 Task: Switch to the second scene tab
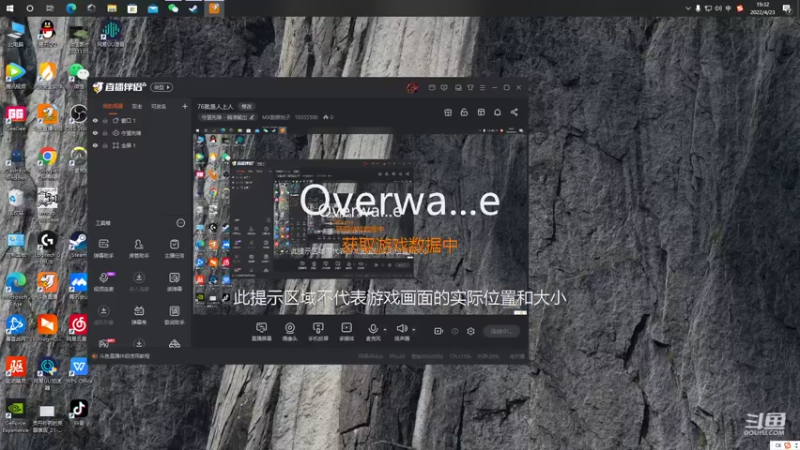(137, 107)
